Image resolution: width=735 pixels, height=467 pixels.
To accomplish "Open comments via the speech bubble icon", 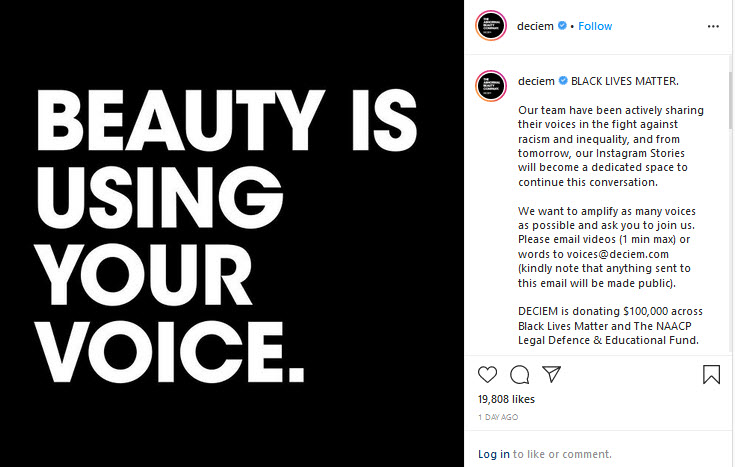I will point(519,375).
